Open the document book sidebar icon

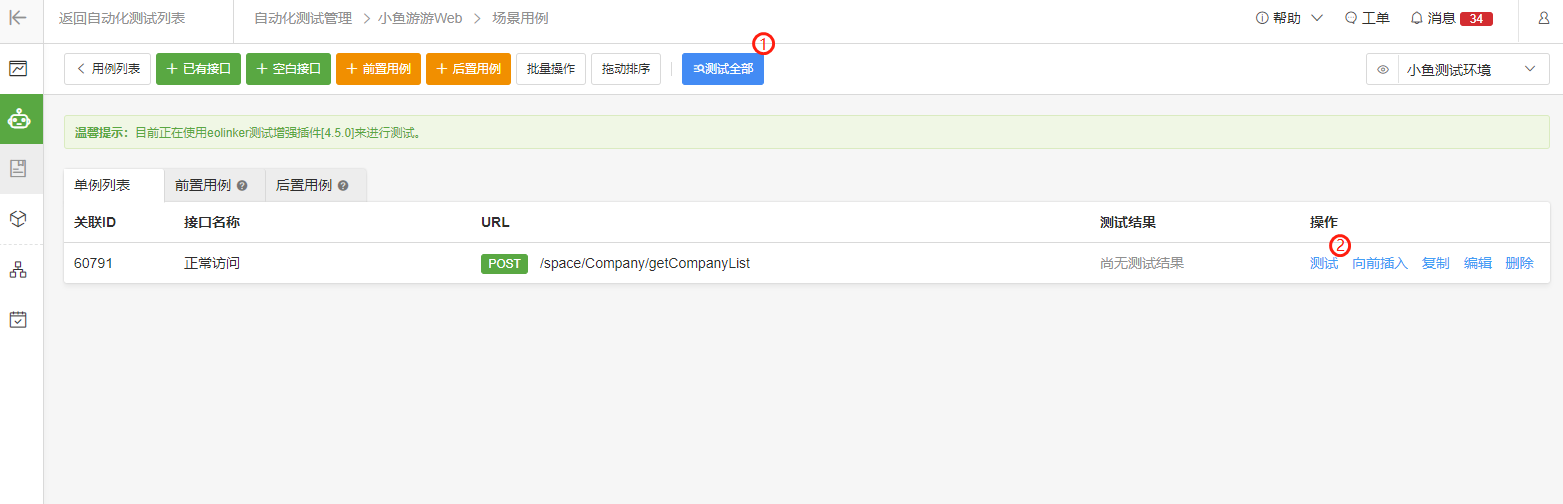(x=18, y=168)
